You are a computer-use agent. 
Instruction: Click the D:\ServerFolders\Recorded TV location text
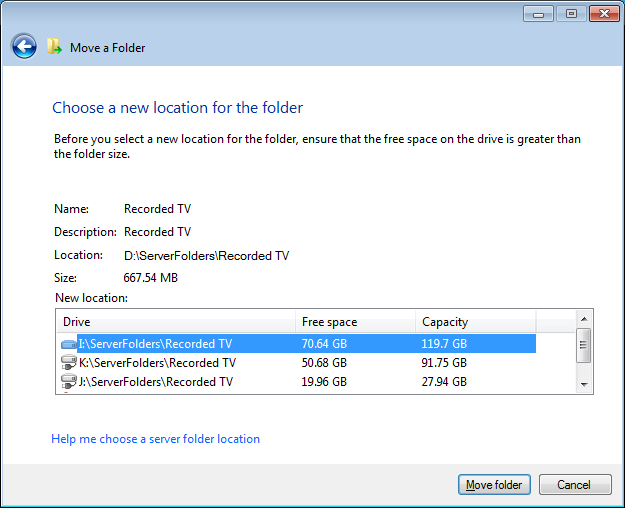coord(206,255)
